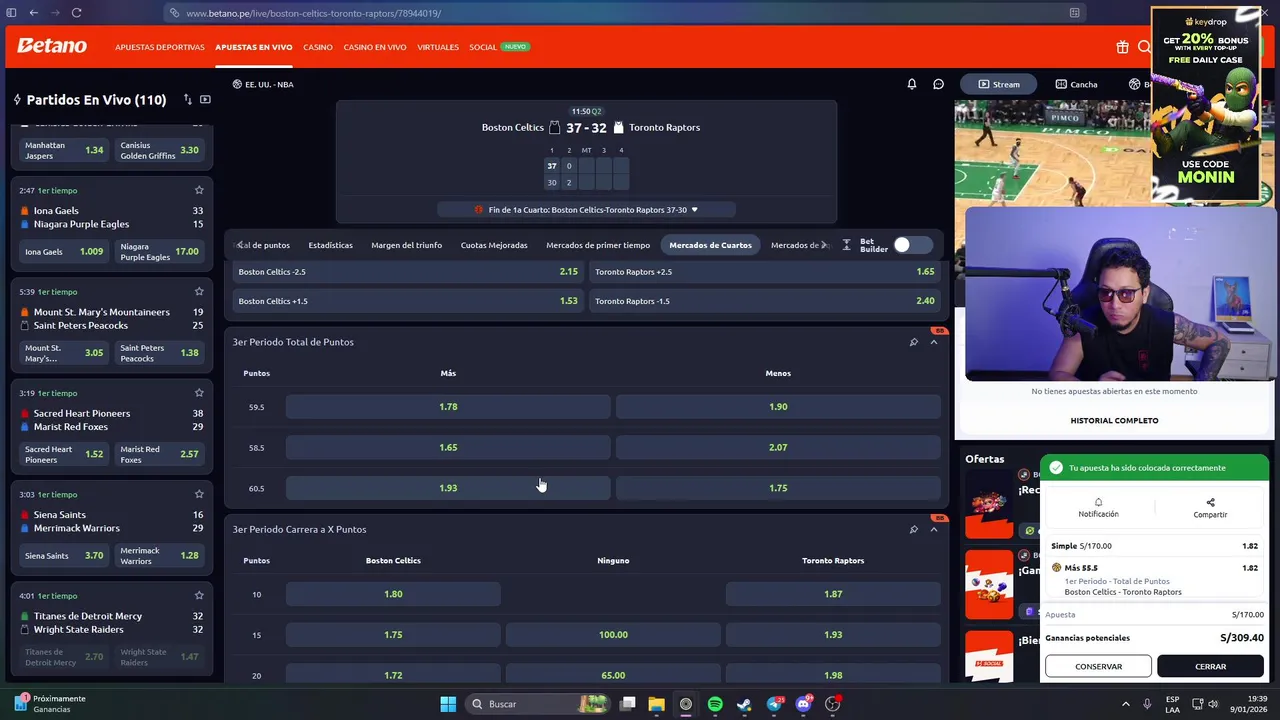Open the Social menu item
This screenshot has width=1280, height=720.
(483, 47)
